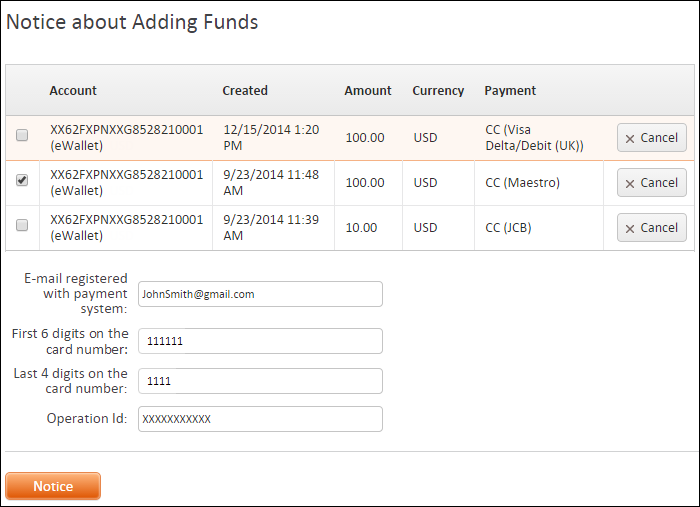Click the Account column header

tap(73, 91)
